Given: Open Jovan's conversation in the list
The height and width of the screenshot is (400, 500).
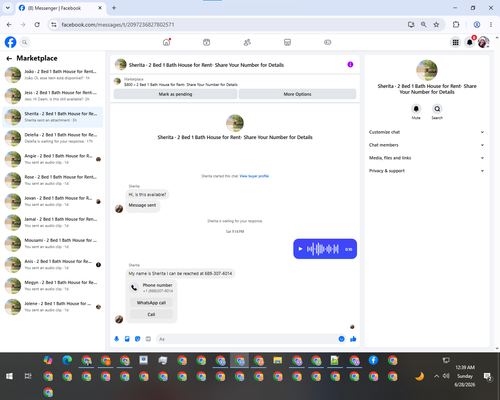Looking at the screenshot, I should [x=53, y=201].
